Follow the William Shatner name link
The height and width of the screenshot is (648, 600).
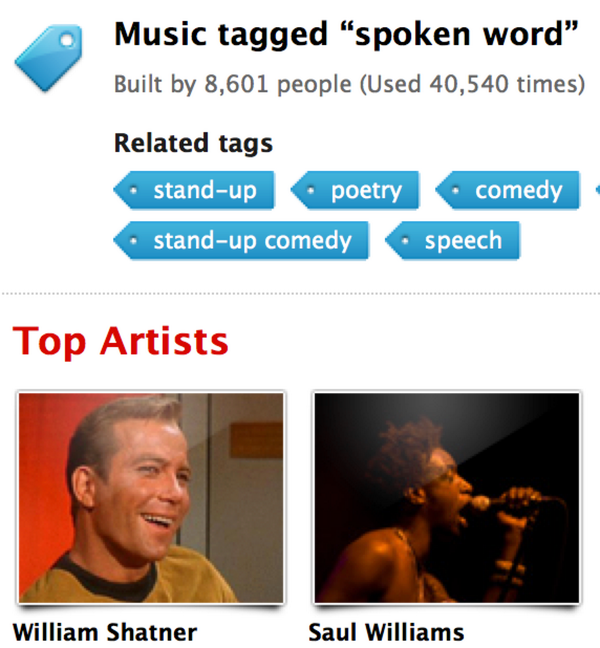[105, 632]
